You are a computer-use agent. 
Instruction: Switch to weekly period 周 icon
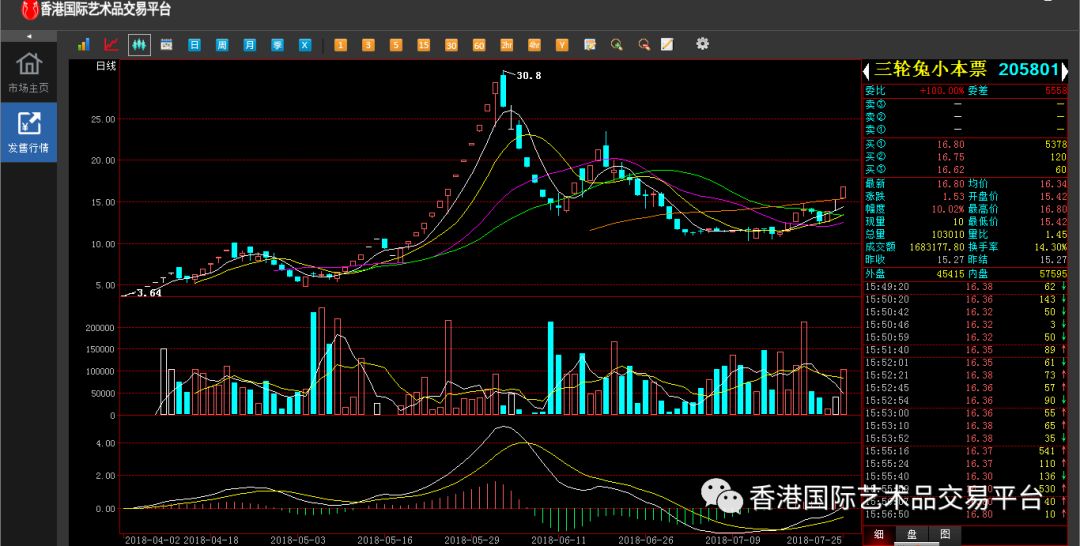[222, 45]
